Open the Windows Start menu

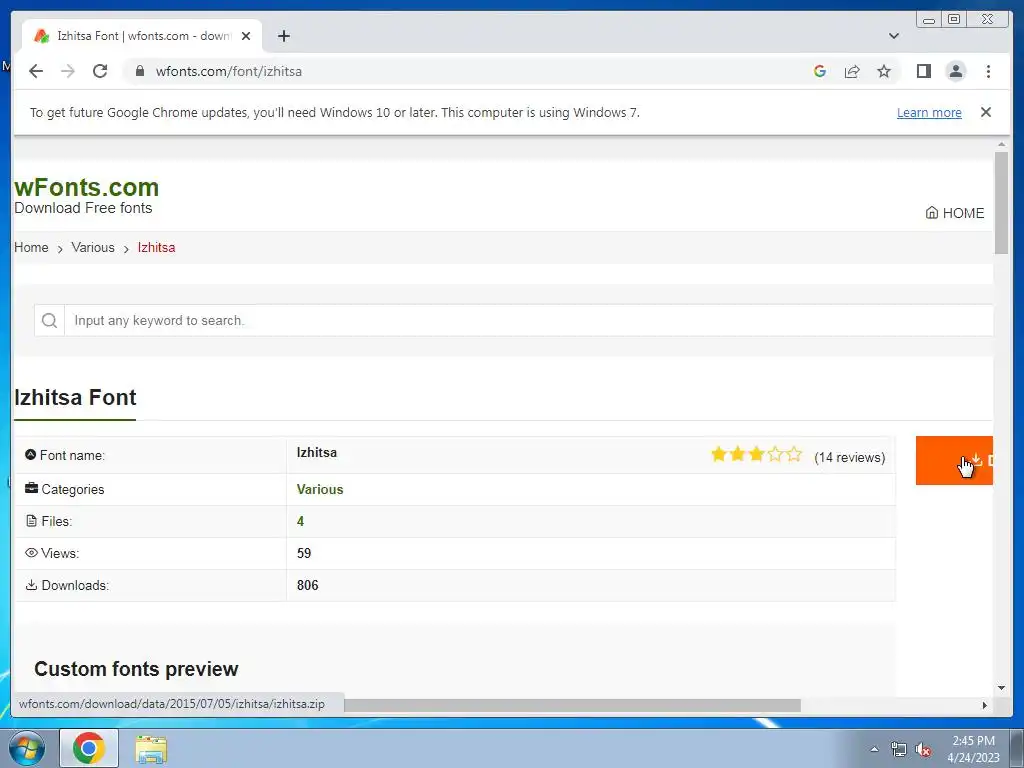coord(27,748)
